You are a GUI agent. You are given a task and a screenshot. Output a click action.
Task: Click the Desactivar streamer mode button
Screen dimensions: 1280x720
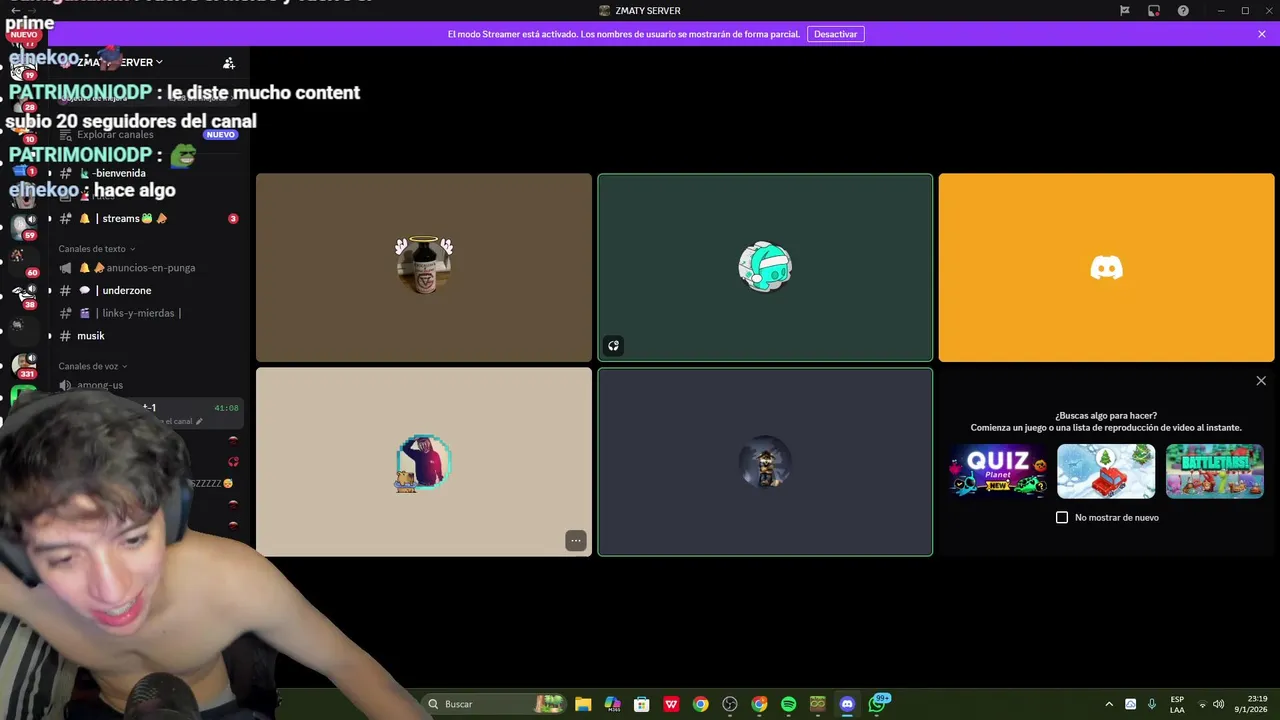[x=835, y=34]
